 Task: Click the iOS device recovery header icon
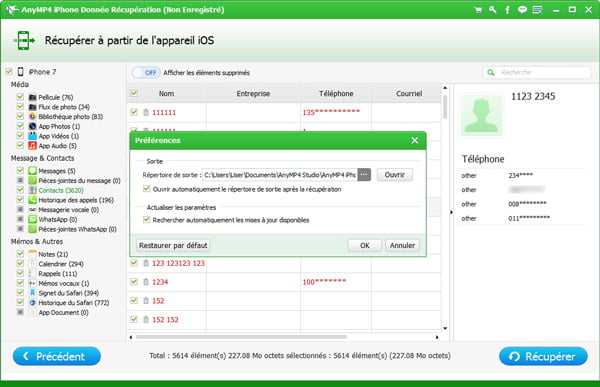24,40
